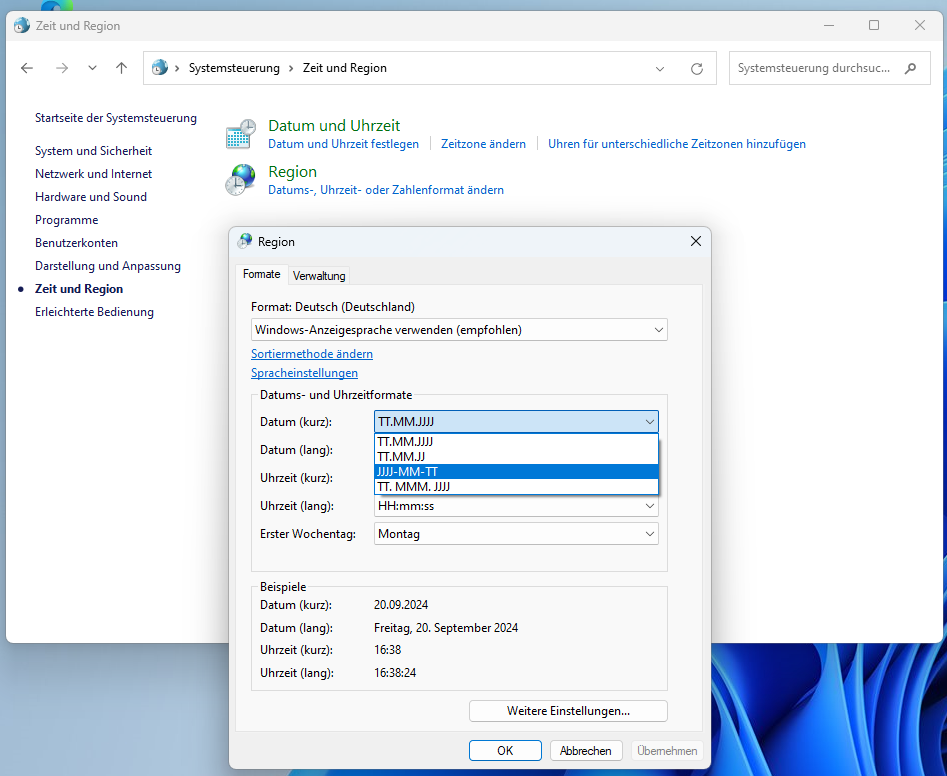Image resolution: width=947 pixels, height=776 pixels.
Task: Open Programme category
Action: click(66, 220)
